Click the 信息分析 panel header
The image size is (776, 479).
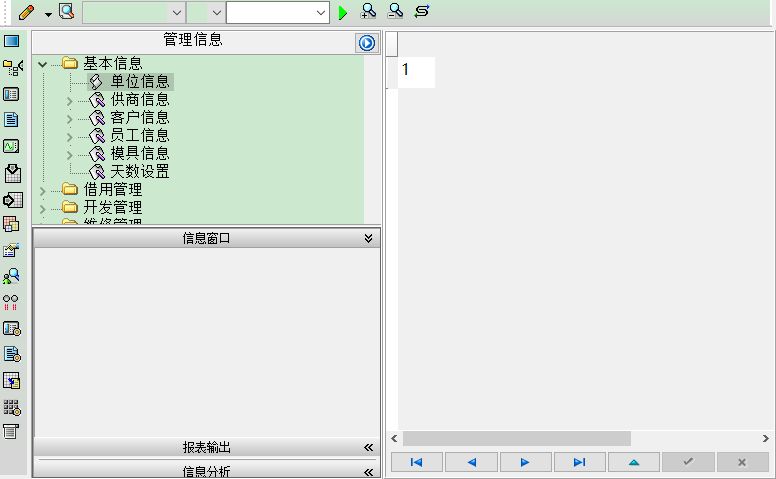[206, 470]
